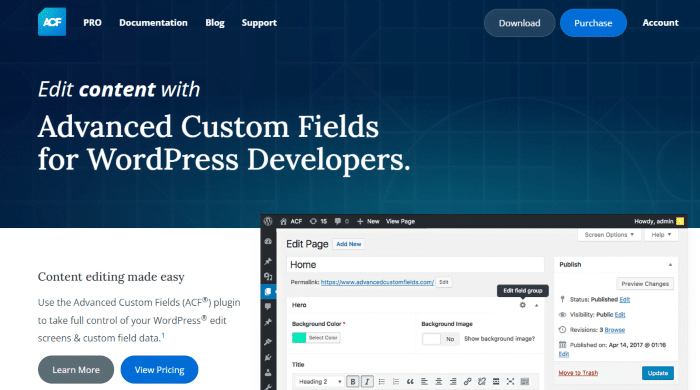Go to the Blog page

[215, 23]
